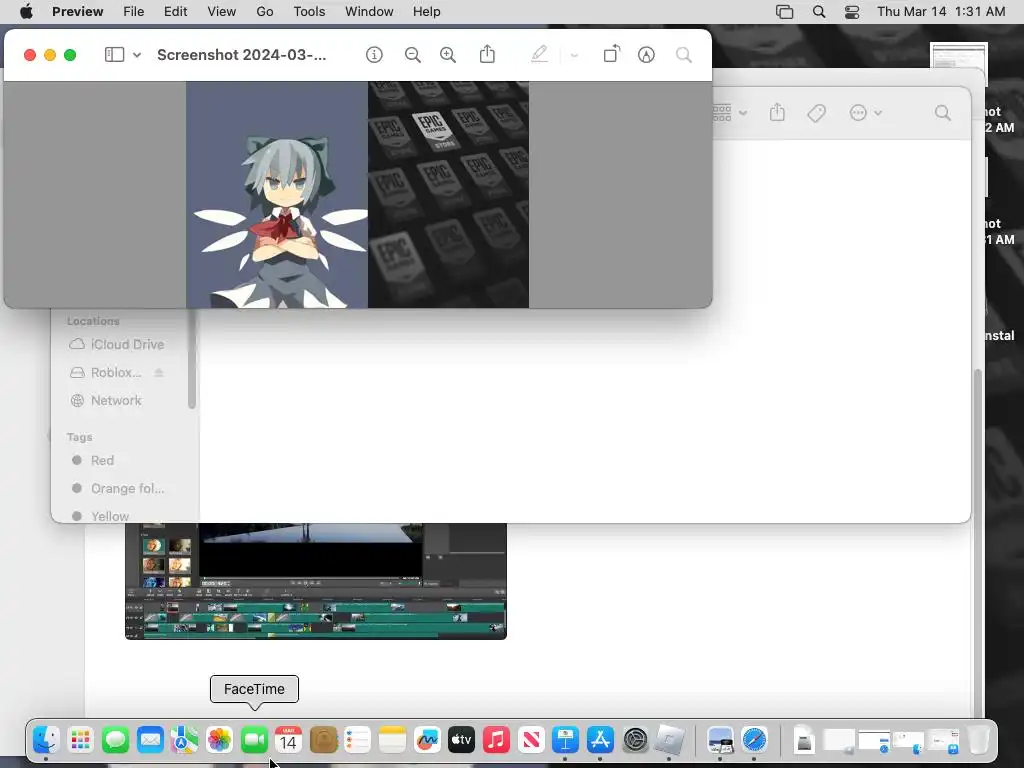Image resolution: width=1024 pixels, height=768 pixels.
Task: Open the Help menu
Action: click(426, 12)
